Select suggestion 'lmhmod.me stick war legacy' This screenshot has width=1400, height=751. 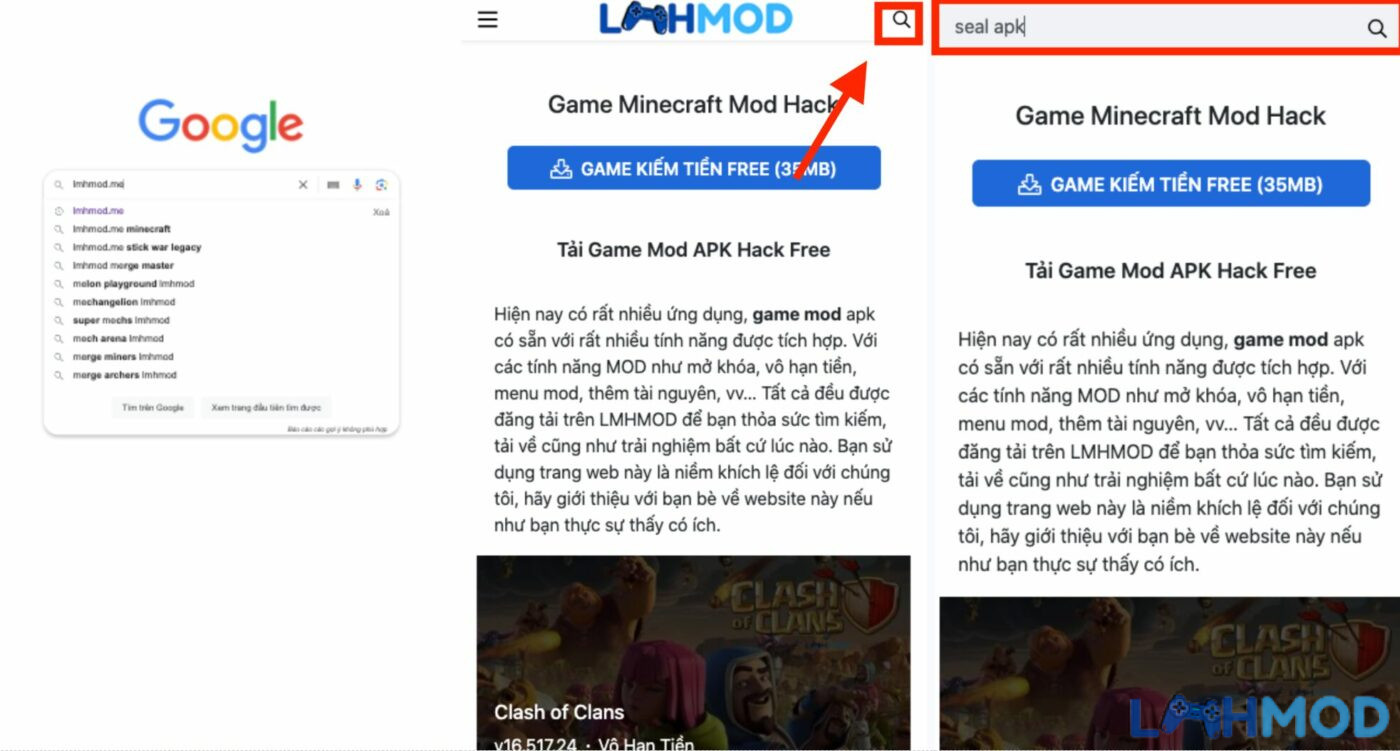pyautogui.click(x=137, y=247)
